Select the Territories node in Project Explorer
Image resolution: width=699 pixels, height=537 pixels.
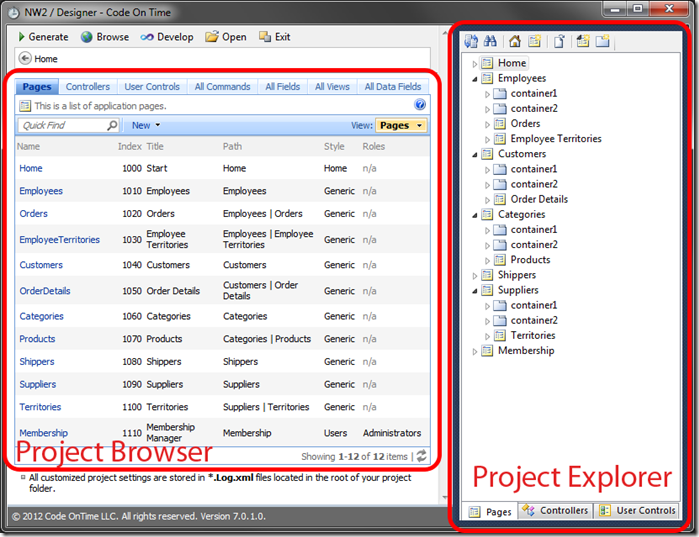(533, 335)
